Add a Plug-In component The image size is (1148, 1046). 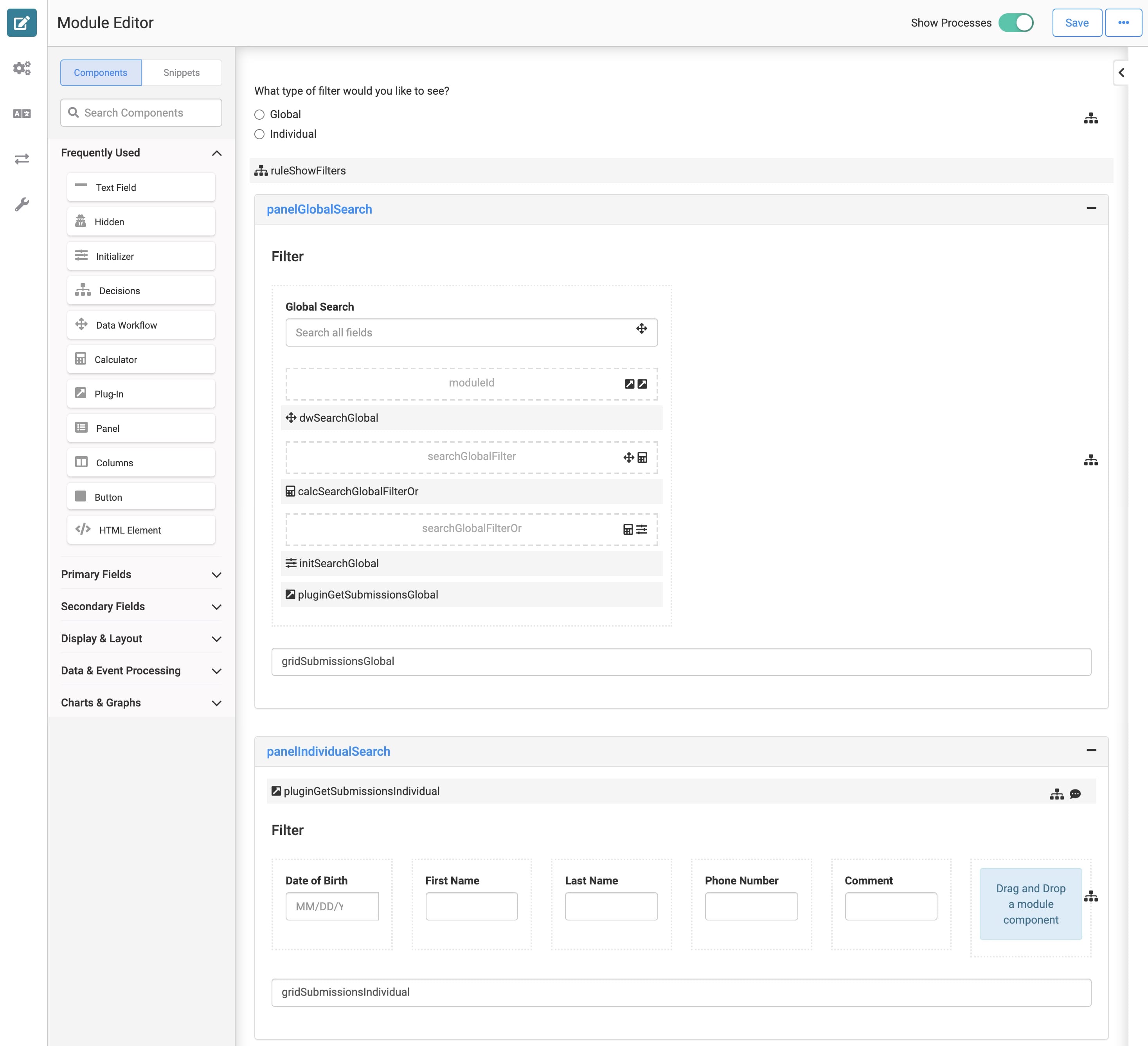pos(140,394)
